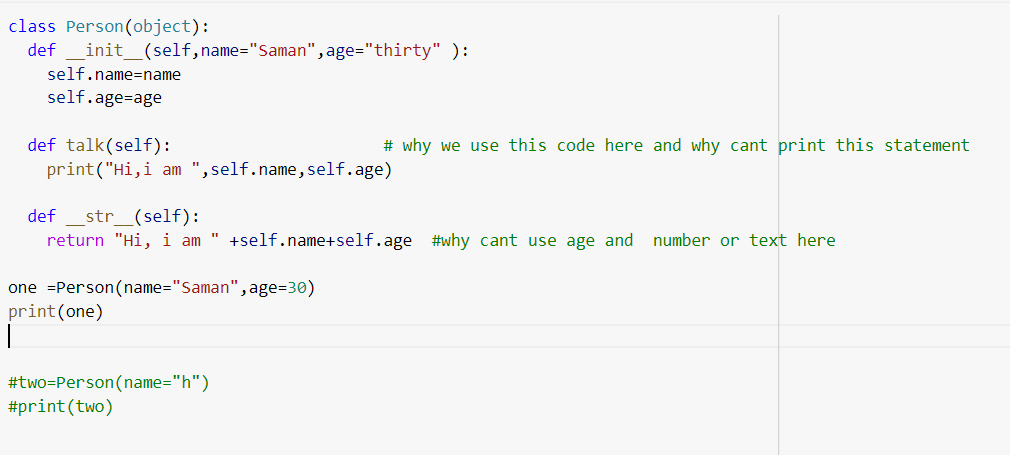1010x460 pixels.
Task: Click the one =Person instantiation line
Action: tap(162, 287)
